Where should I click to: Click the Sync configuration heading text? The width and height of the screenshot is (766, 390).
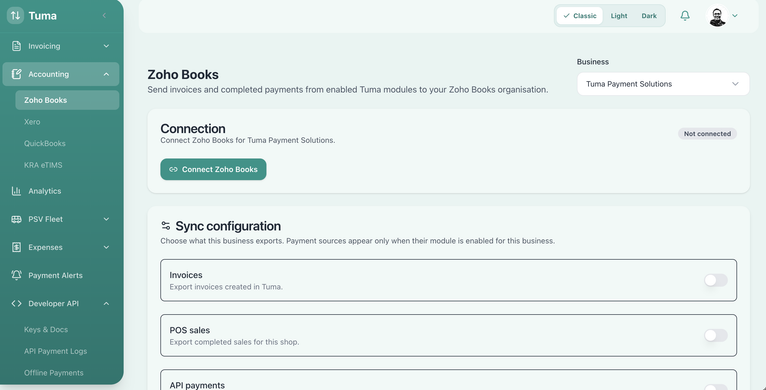coord(228,226)
